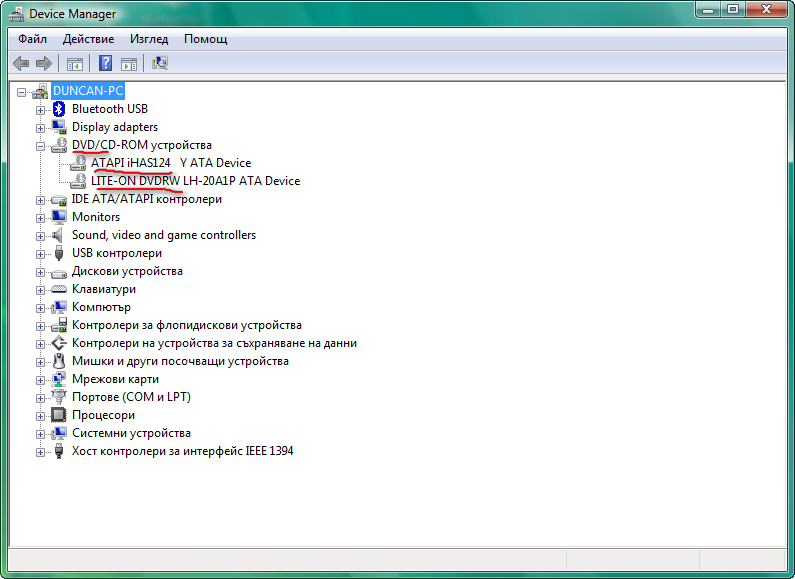
Task: Click the LITE-ON DVDRW drive icon
Action: pos(78,181)
